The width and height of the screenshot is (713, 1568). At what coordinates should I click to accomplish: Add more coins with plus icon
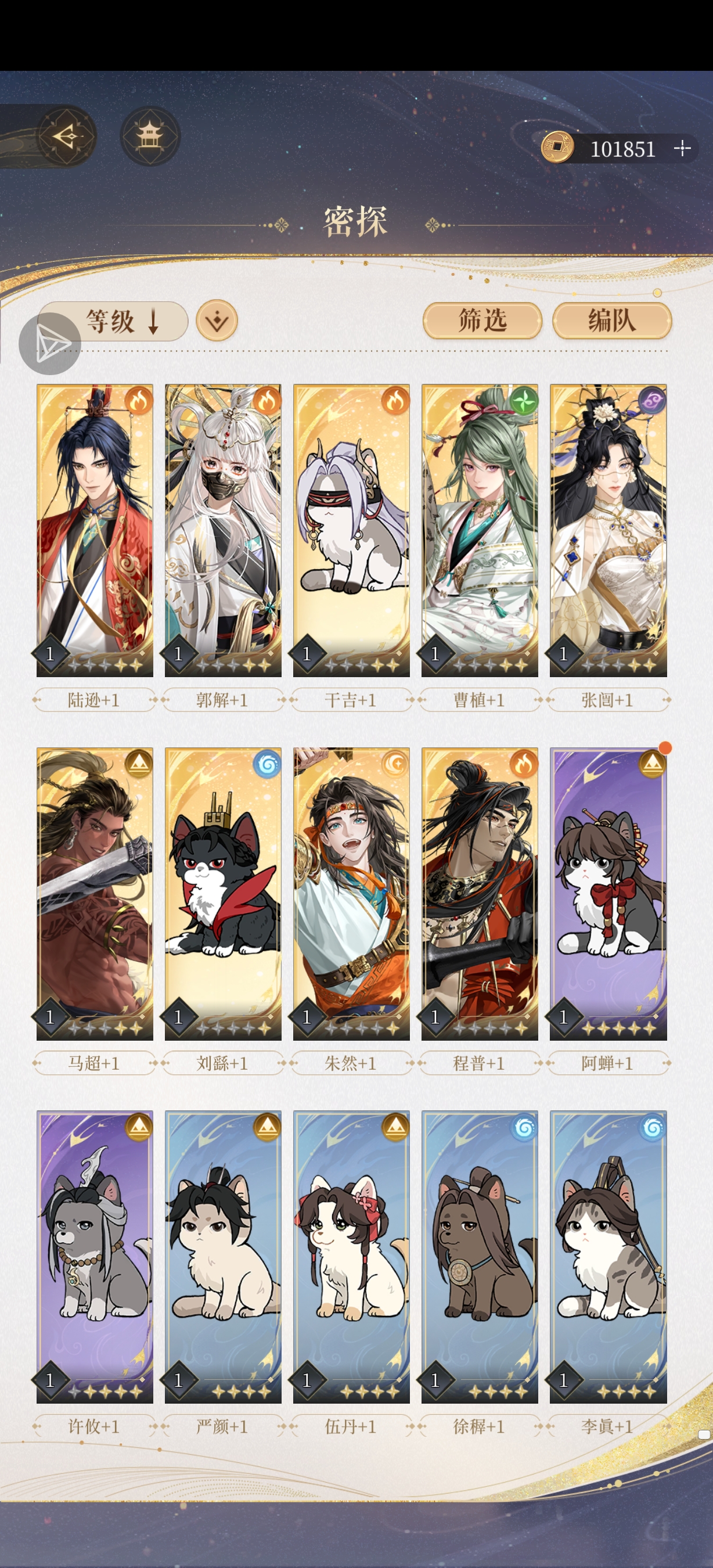point(683,148)
